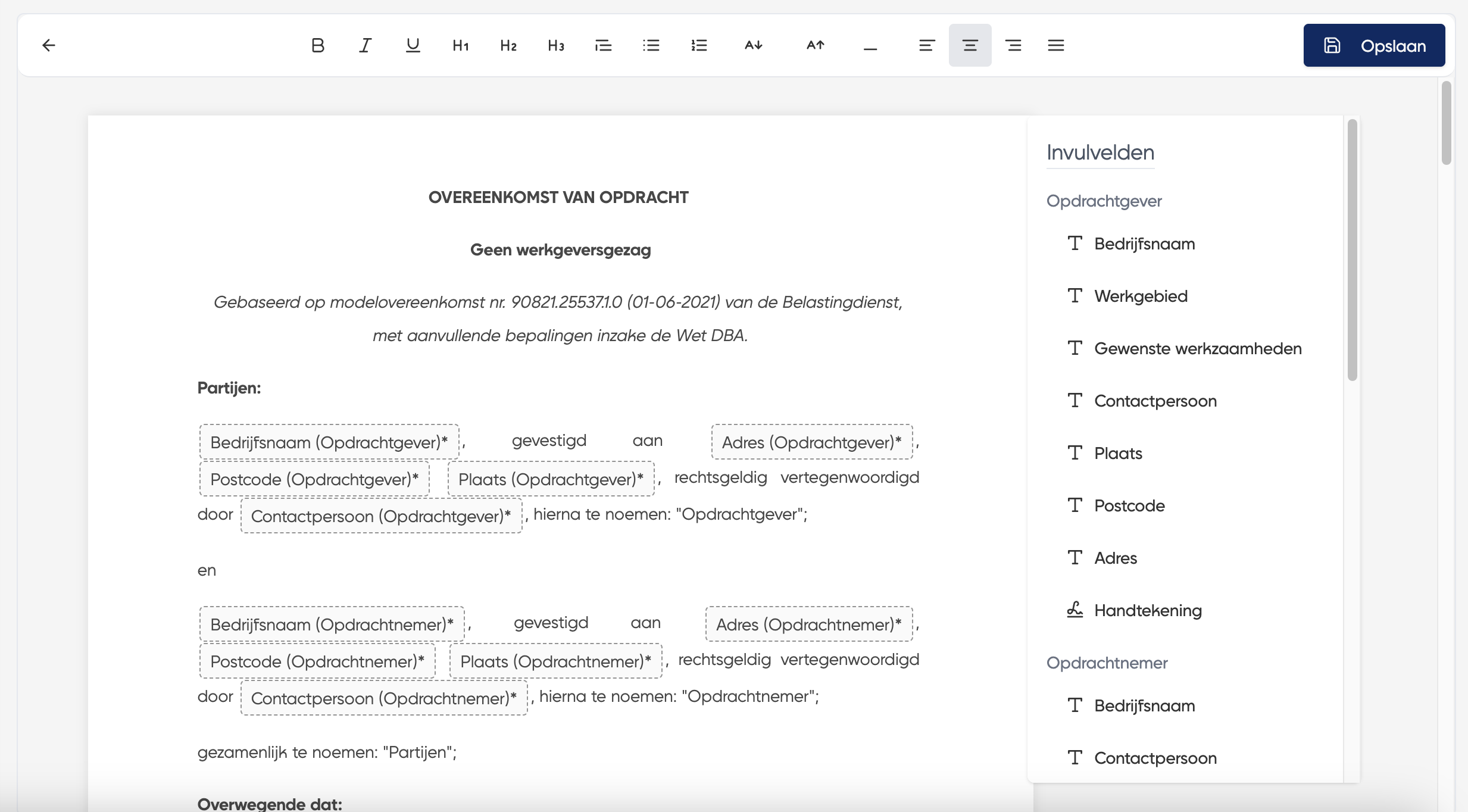Apply Heading 1 style

[x=461, y=45]
